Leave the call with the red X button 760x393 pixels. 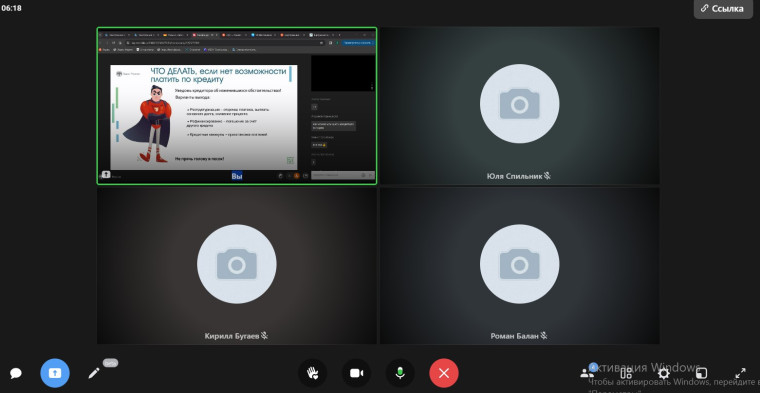tap(444, 373)
